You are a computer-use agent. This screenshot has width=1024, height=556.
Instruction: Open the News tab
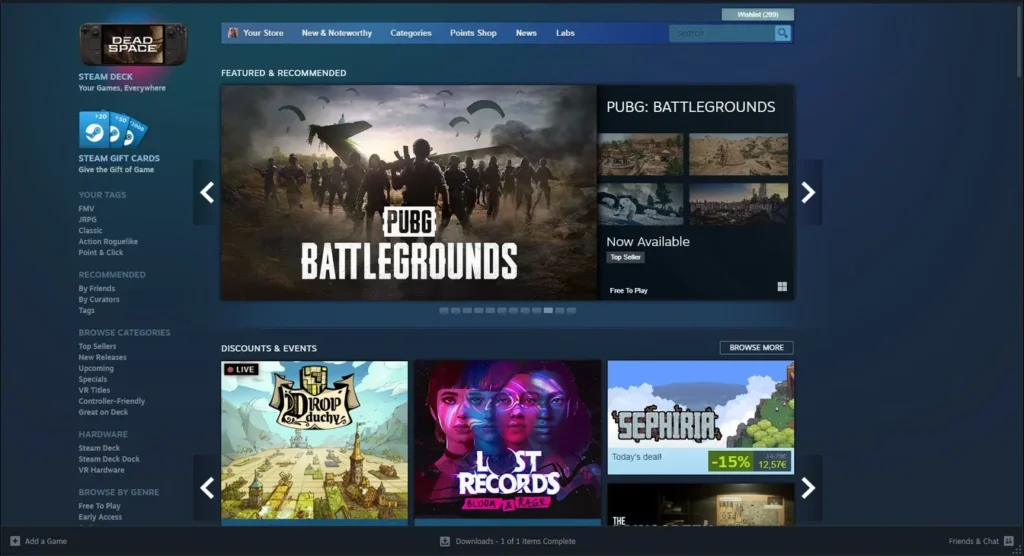526,33
